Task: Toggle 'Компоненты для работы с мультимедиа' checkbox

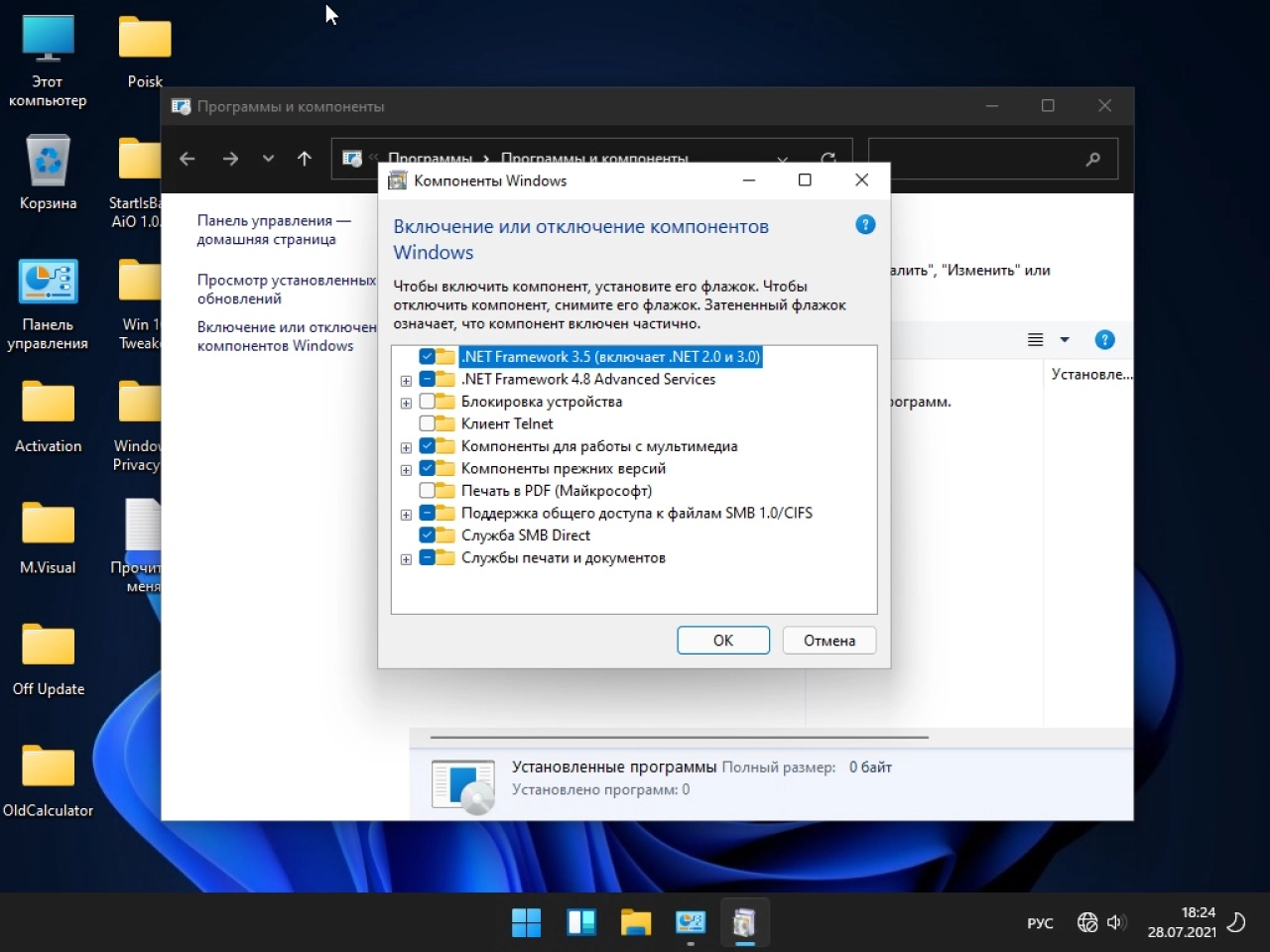Action: tap(427, 446)
